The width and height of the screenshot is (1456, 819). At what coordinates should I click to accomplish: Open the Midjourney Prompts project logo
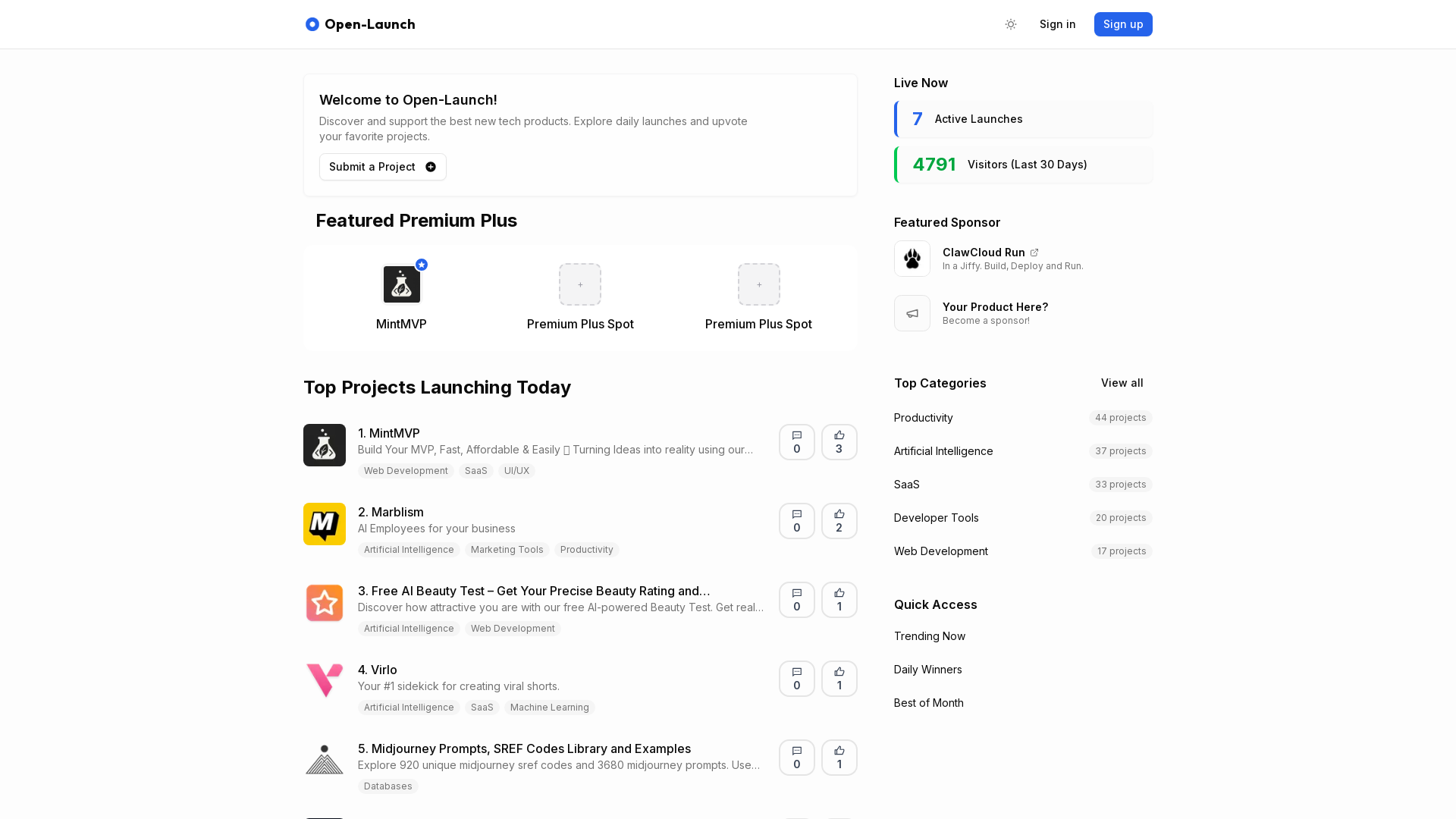[325, 761]
